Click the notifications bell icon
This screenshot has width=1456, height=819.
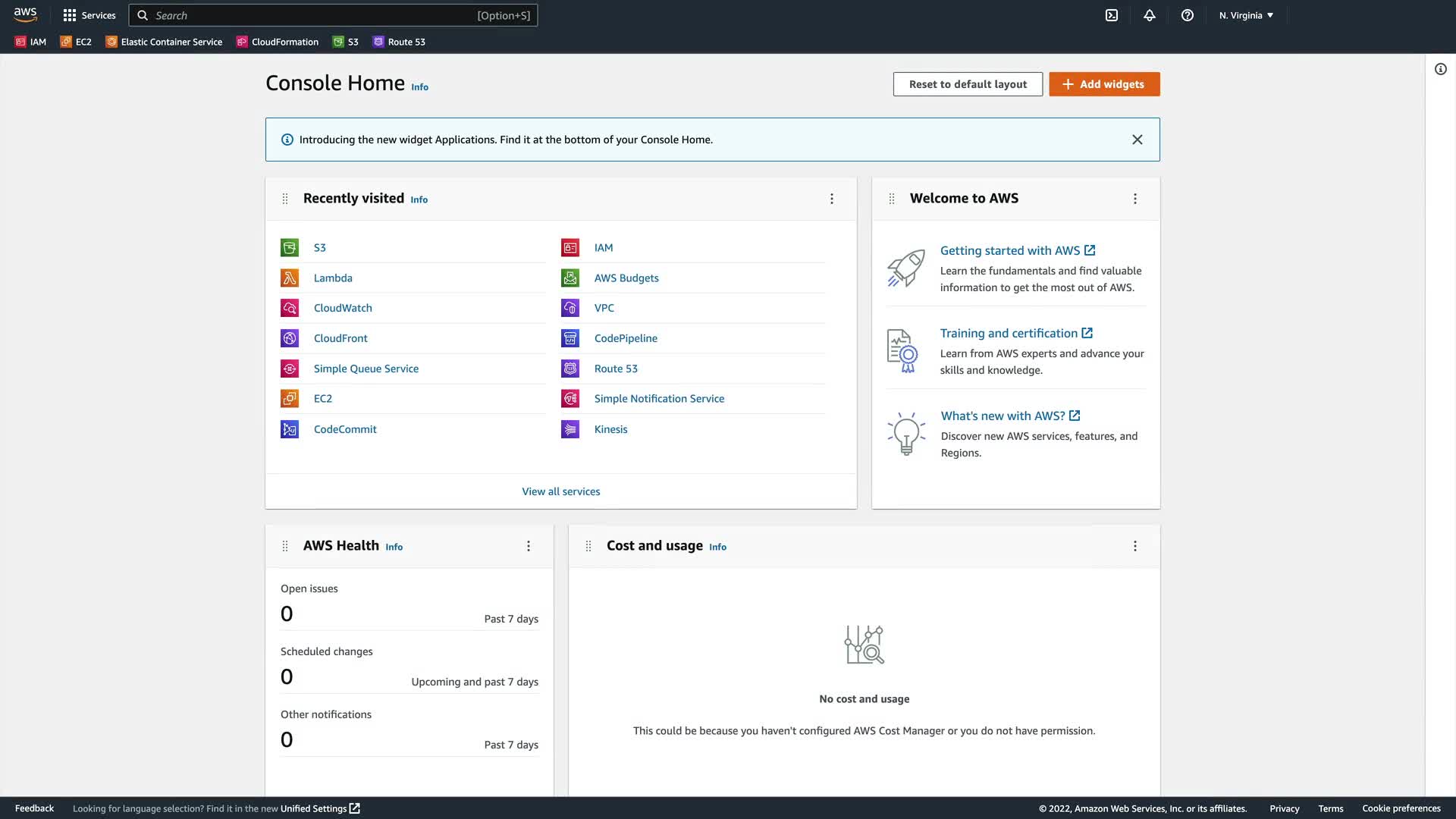1150,15
